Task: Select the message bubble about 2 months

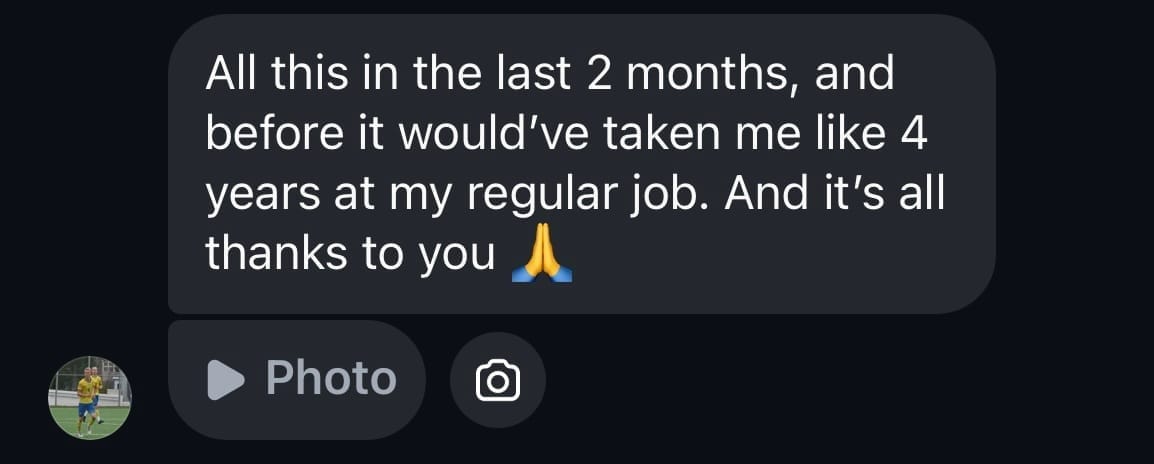Action: click(580, 164)
